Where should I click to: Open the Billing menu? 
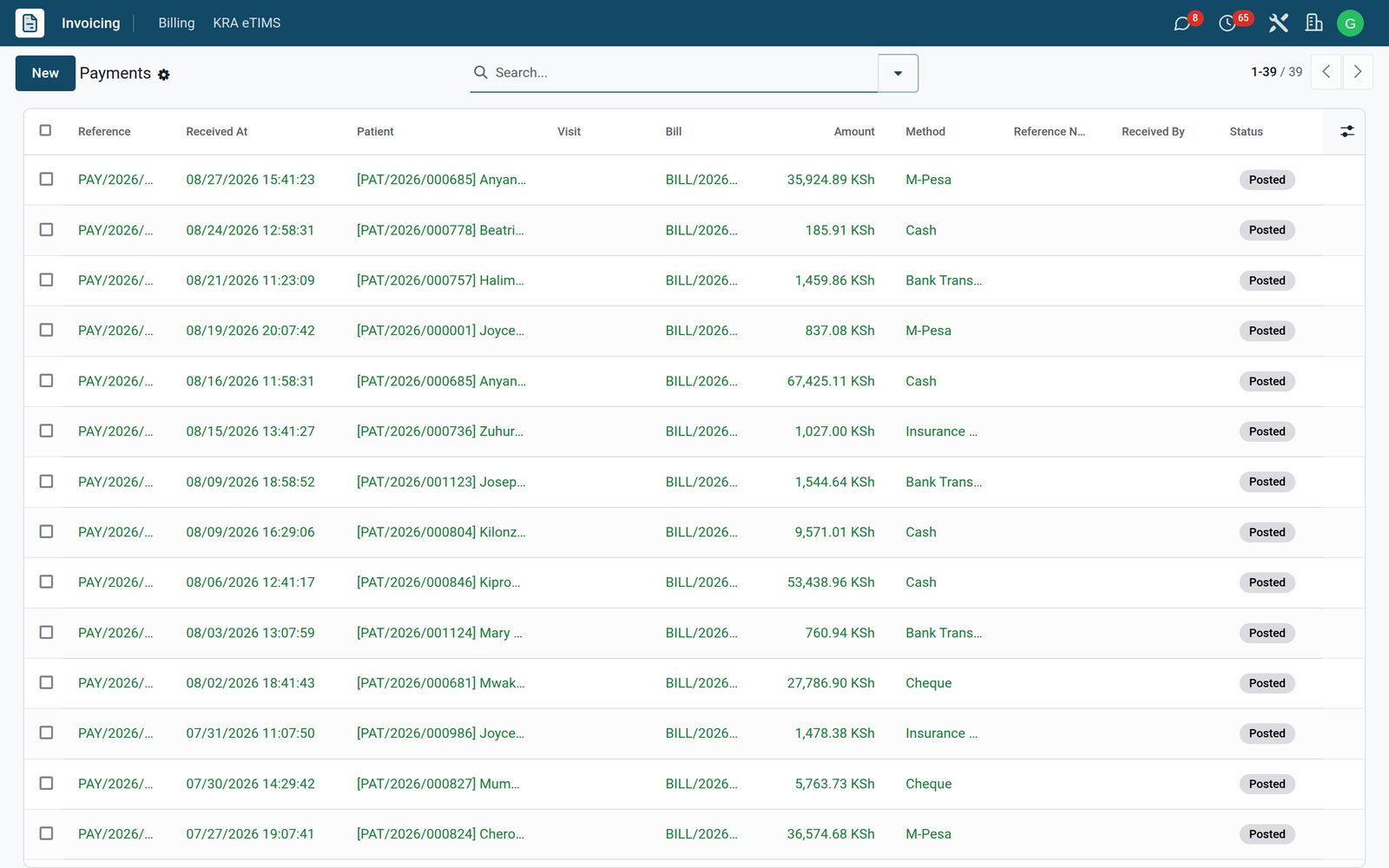click(x=176, y=23)
